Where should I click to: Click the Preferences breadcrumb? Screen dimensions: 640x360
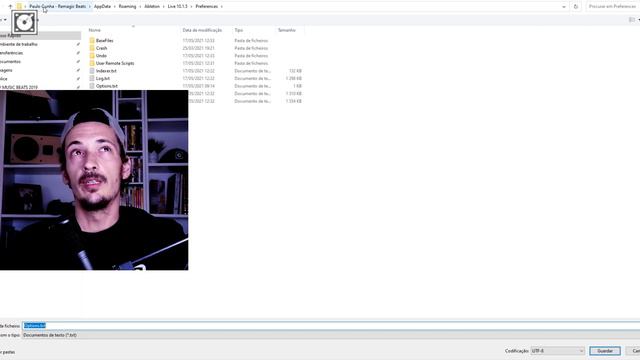point(207,7)
